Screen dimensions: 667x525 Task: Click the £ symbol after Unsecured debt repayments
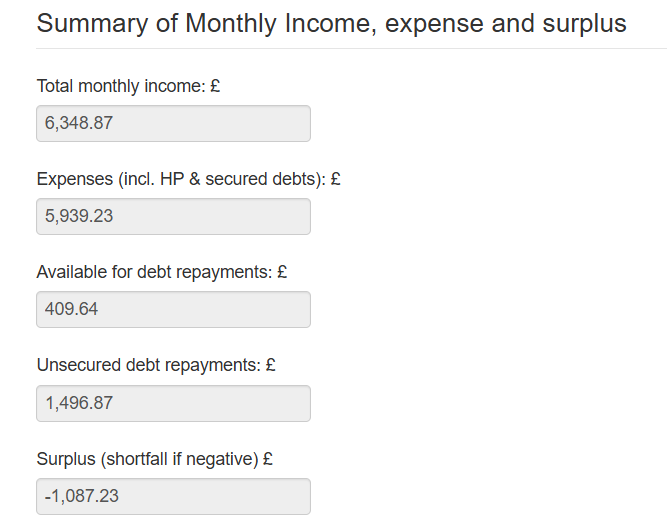pos(271,365)
